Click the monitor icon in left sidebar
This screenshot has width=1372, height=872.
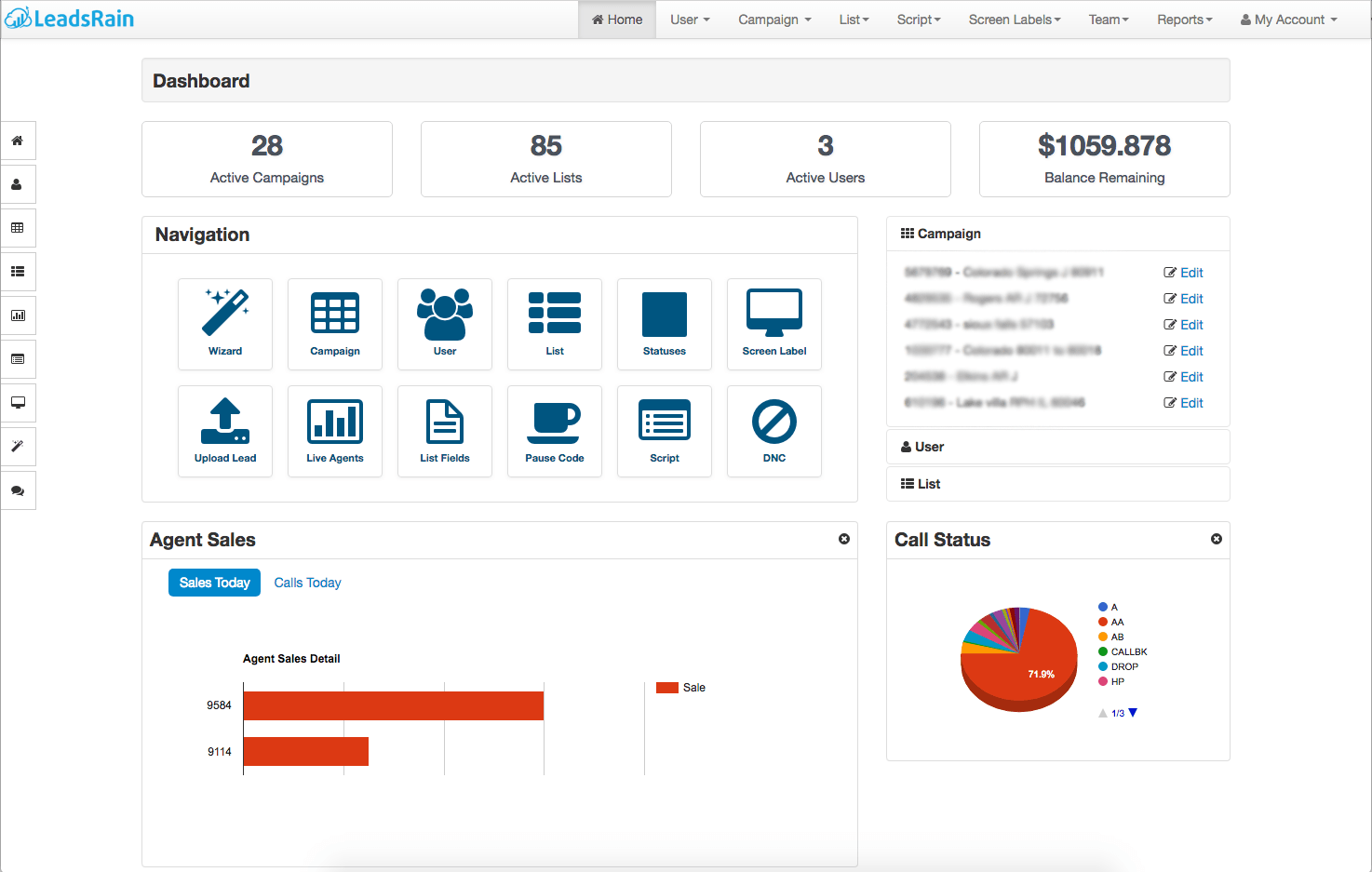[18, 403]
